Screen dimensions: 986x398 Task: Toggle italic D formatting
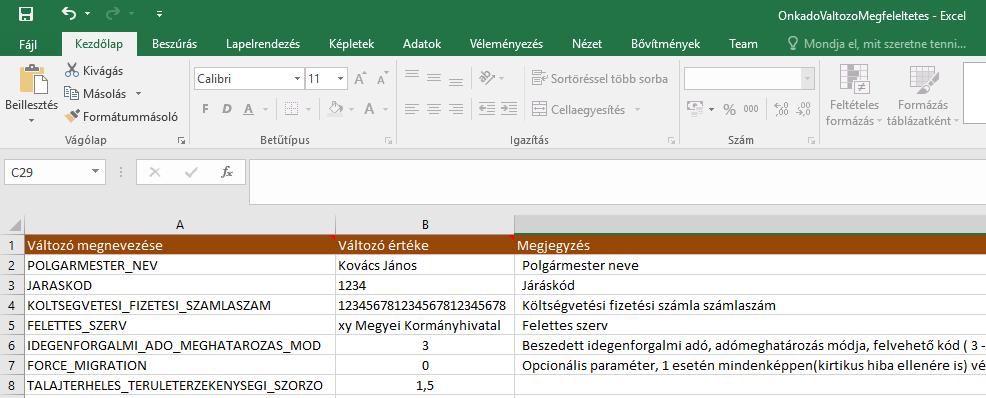click(x=226, y=109)
